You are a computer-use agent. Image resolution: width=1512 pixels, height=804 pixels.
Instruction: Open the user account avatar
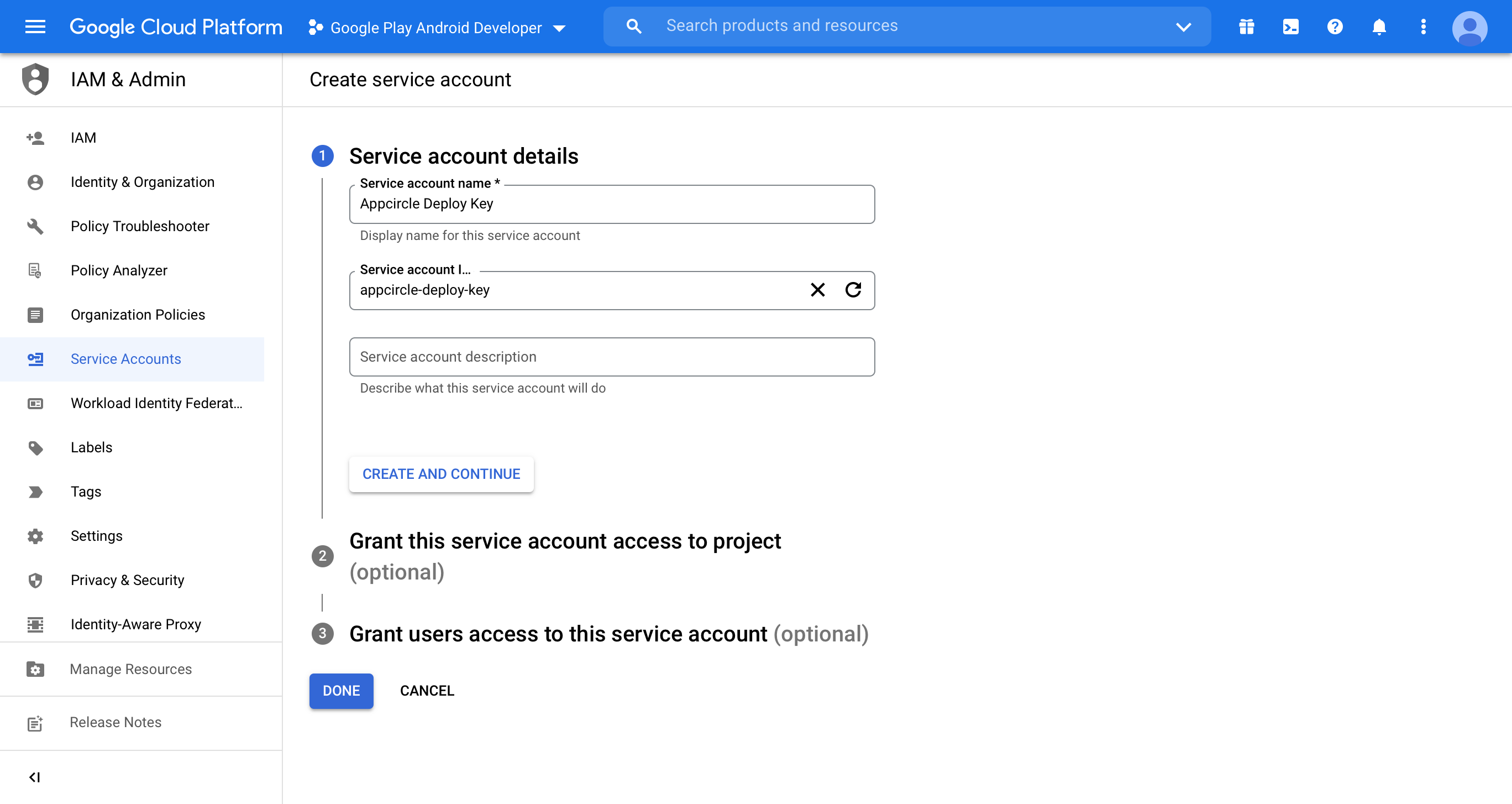1469,28
